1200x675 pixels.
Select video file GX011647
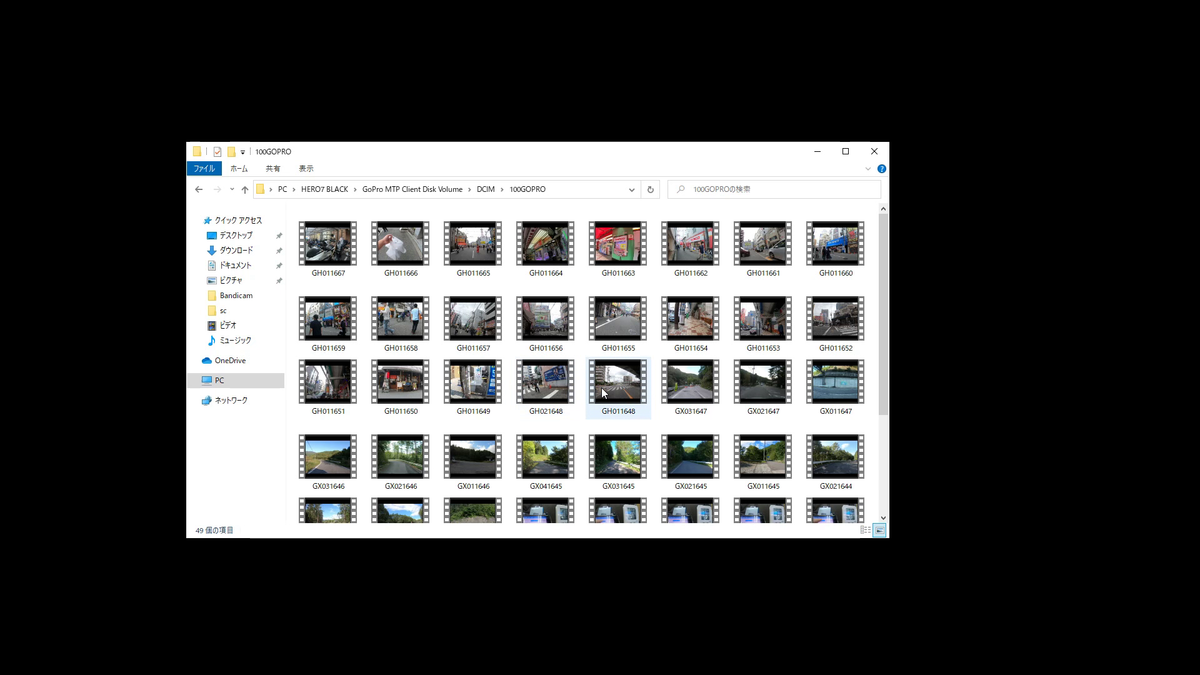coord(836,388)
